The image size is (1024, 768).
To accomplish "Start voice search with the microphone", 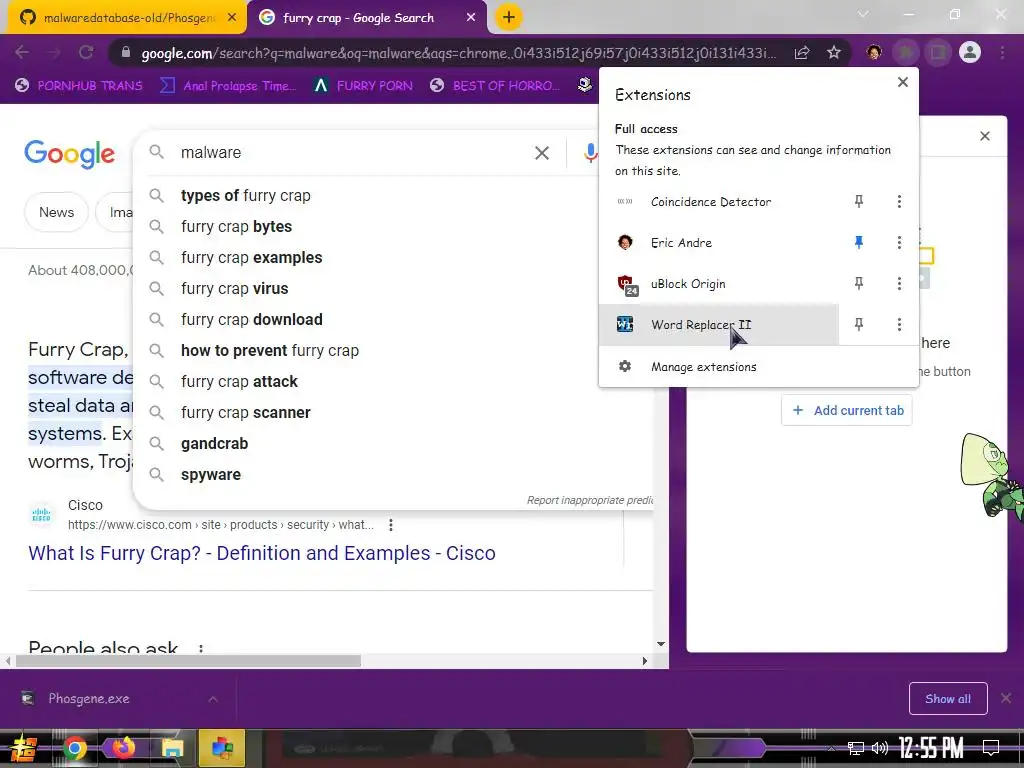I will [x=590, y=153].
